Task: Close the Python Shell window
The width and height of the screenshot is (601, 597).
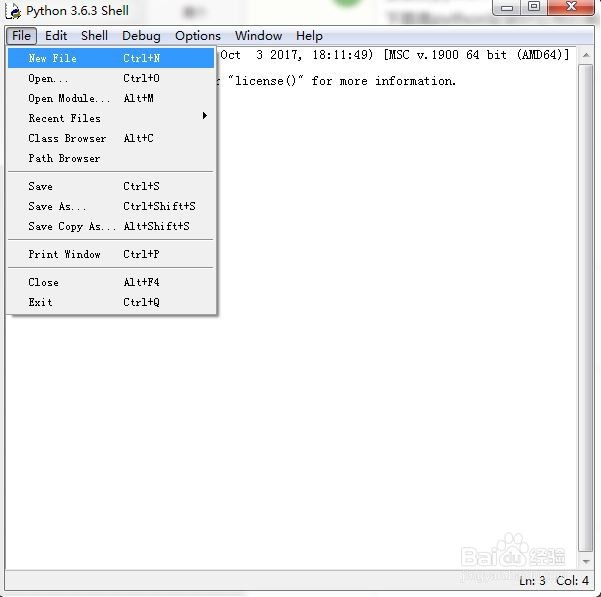Action: (571, 7)
